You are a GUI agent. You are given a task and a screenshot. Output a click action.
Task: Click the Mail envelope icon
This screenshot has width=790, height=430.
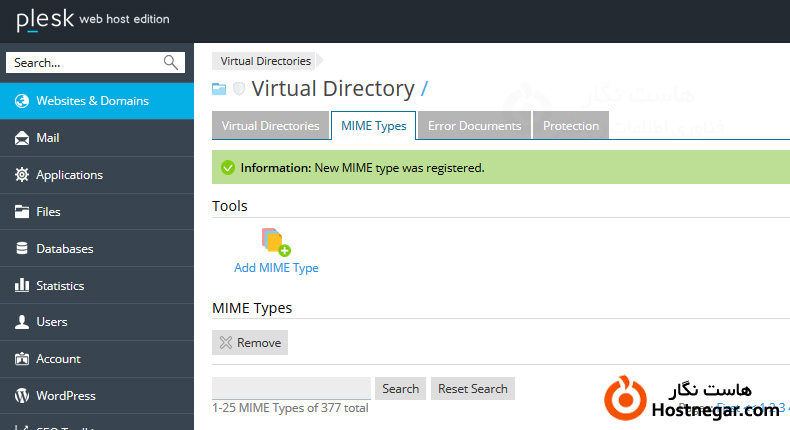[21, 138]
